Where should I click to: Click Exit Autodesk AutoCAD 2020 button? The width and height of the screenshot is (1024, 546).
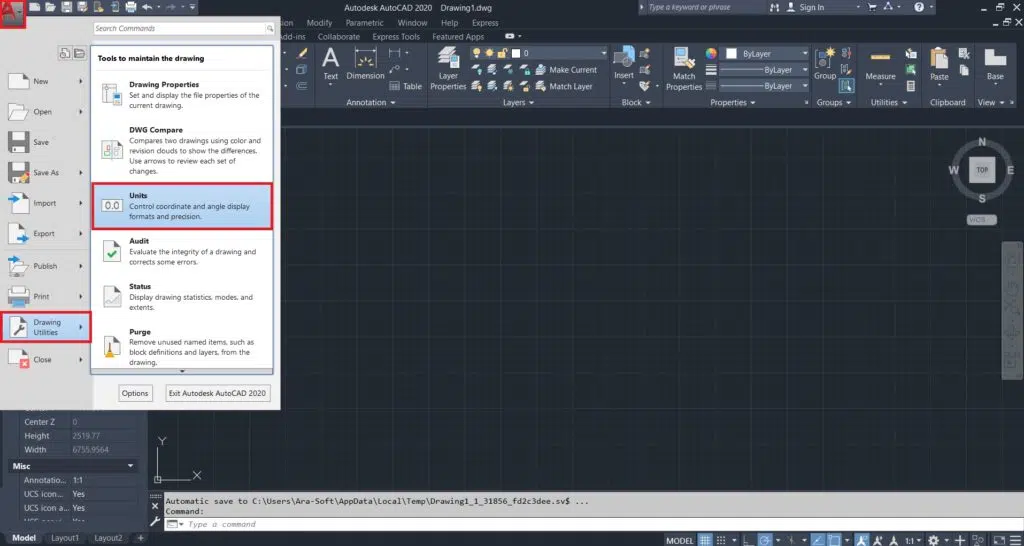click(x=218, y=393)
